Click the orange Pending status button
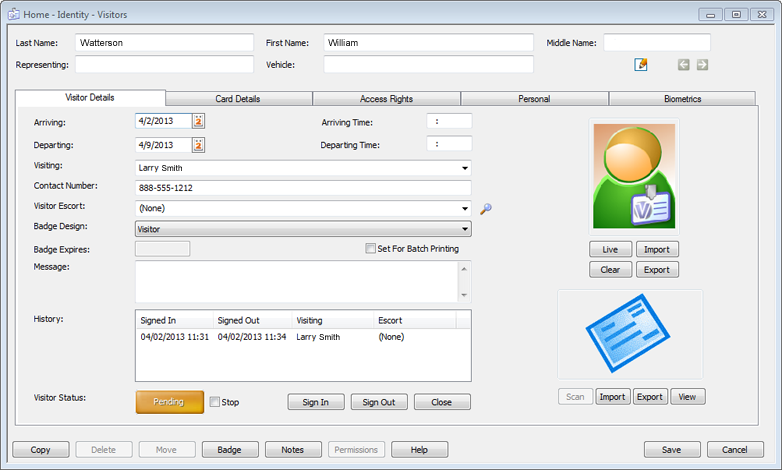The image size is (782, 470). [169, 402]
